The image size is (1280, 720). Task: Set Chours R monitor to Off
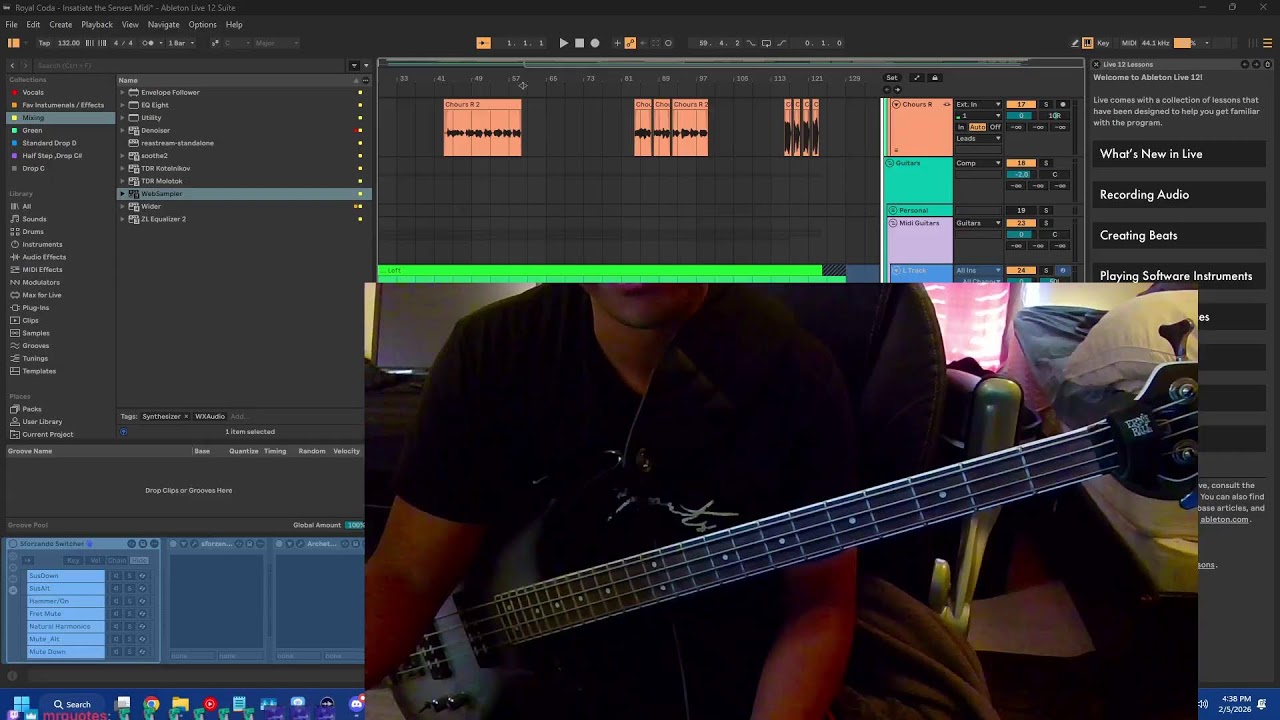coord(995,127)
